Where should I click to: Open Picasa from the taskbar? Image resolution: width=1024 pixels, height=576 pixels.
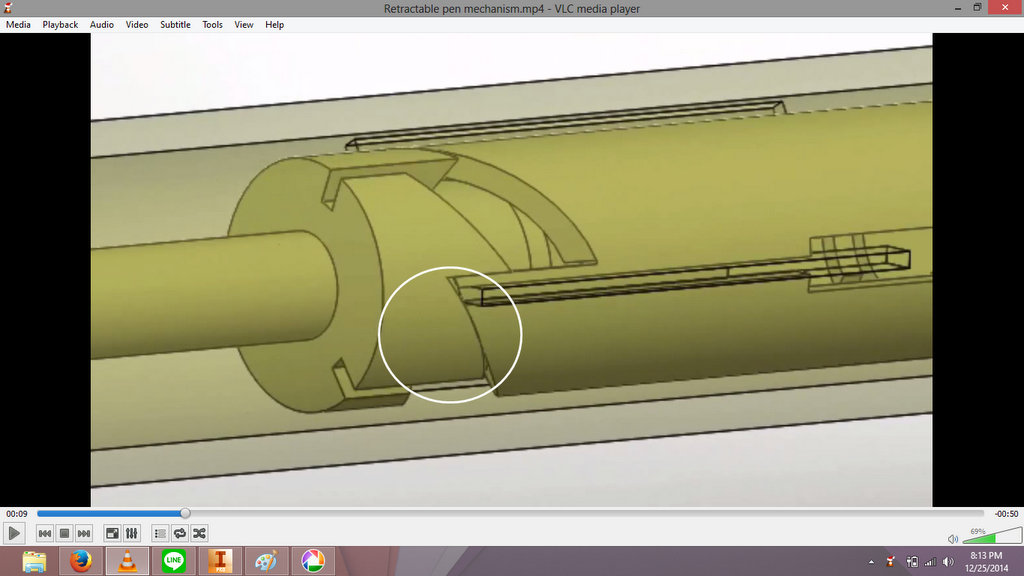coord(312,561)
